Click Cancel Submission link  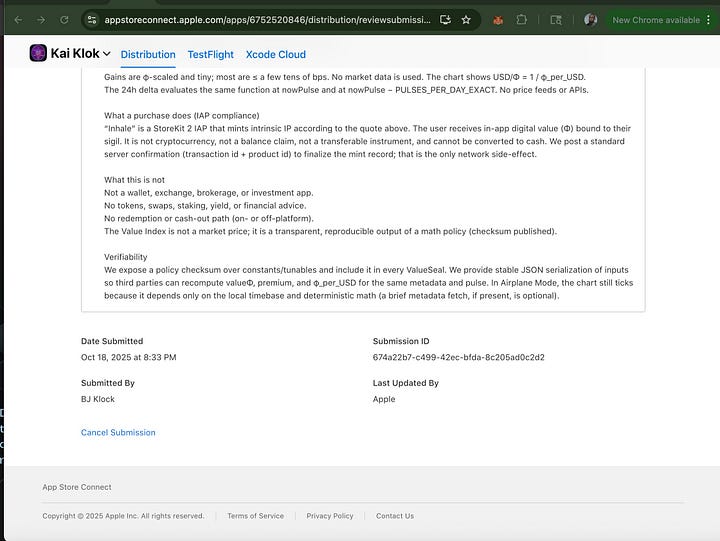pyautogui.click(x=118, y=432)
